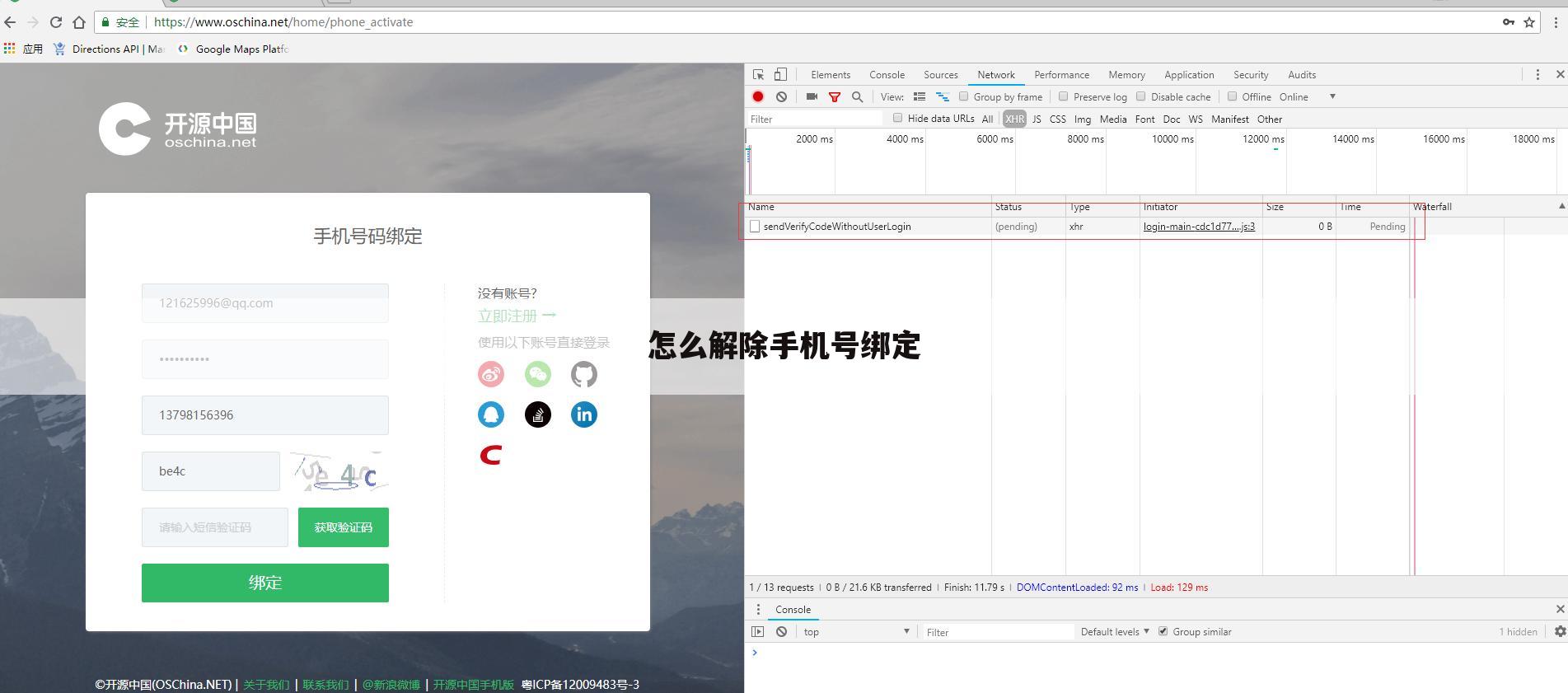Log in with WeChat icon

[537, 374]
